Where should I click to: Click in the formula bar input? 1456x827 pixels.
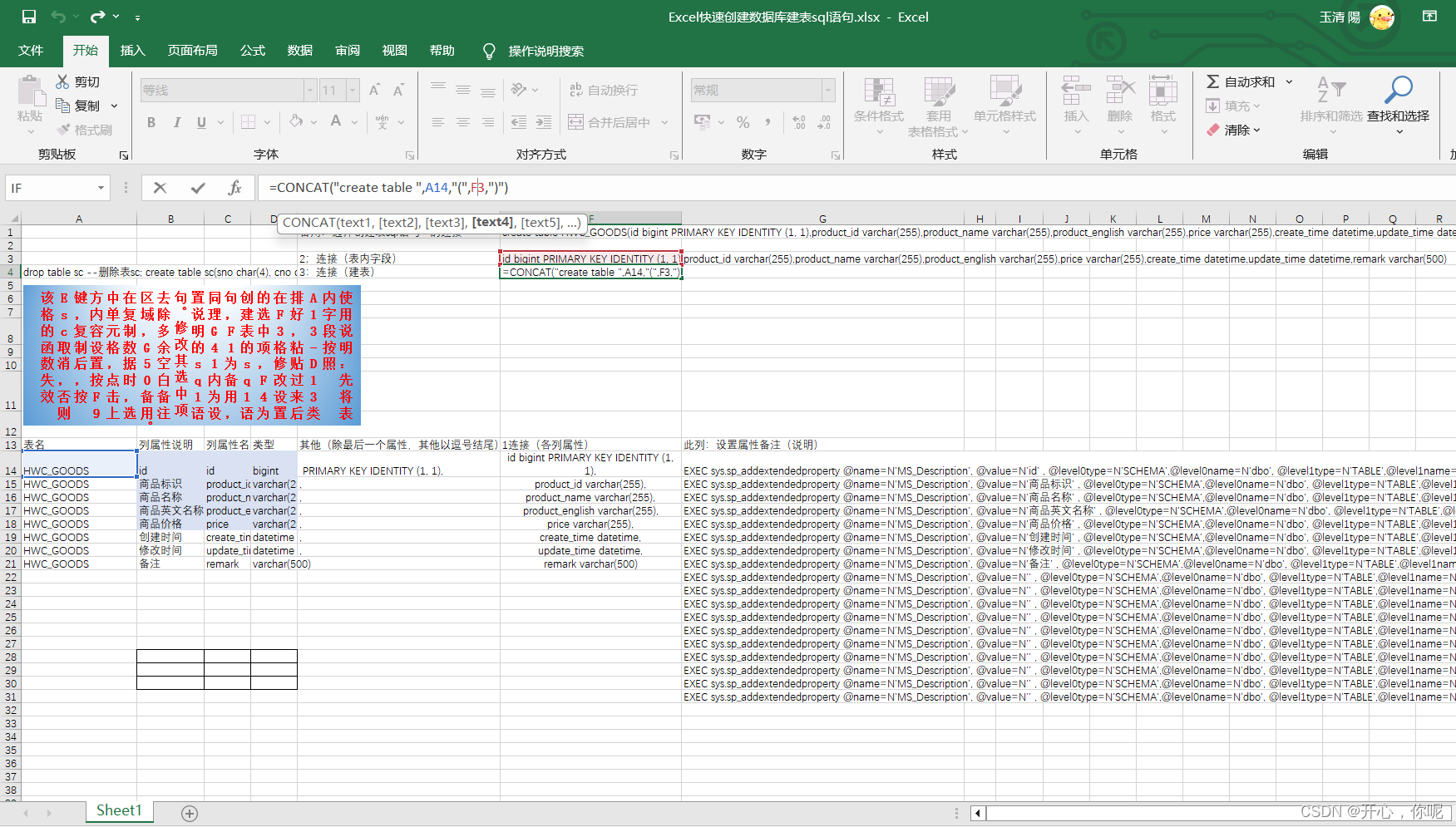coord(856,188)
